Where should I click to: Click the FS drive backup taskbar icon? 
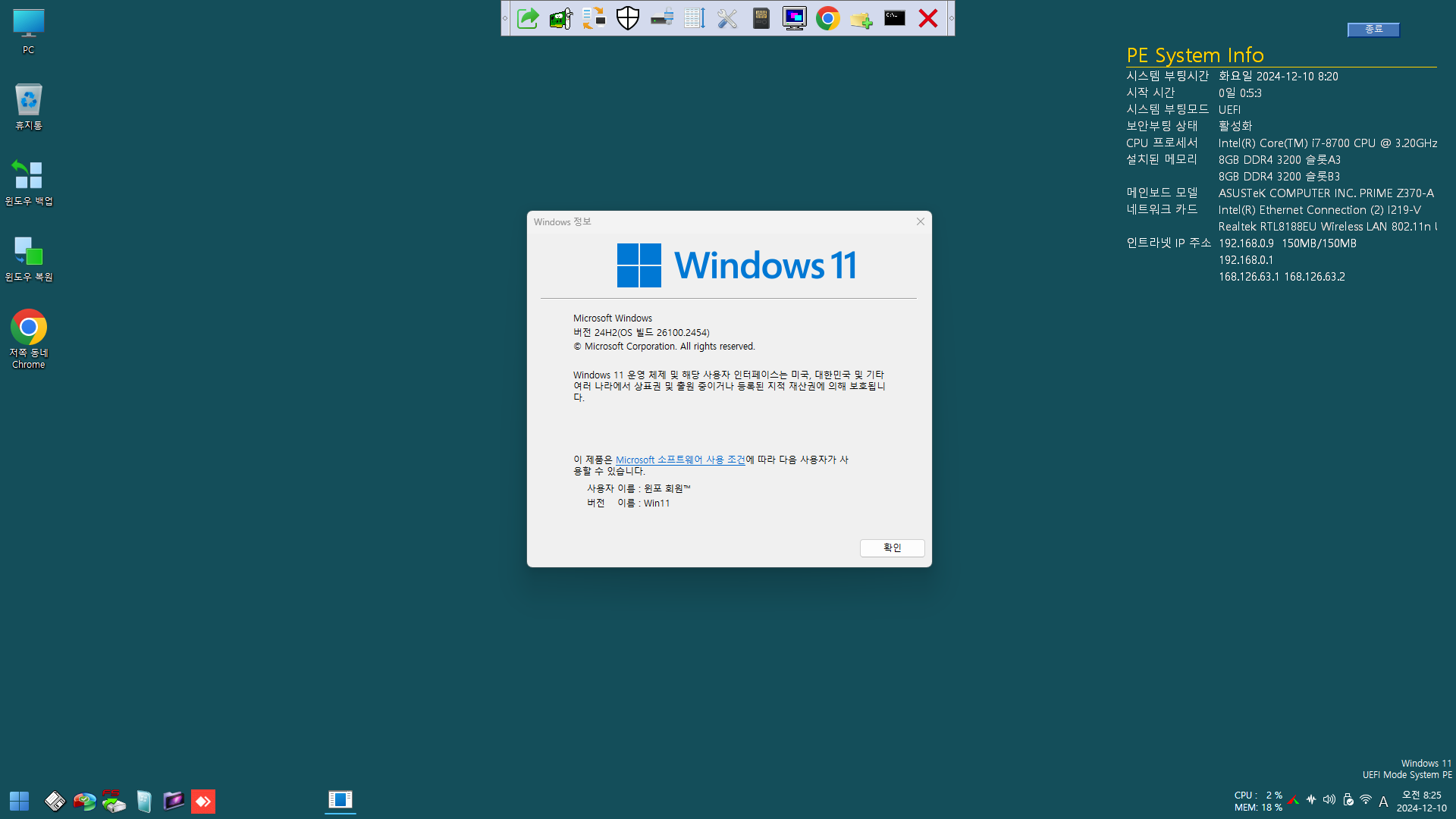tap(114, 801)
